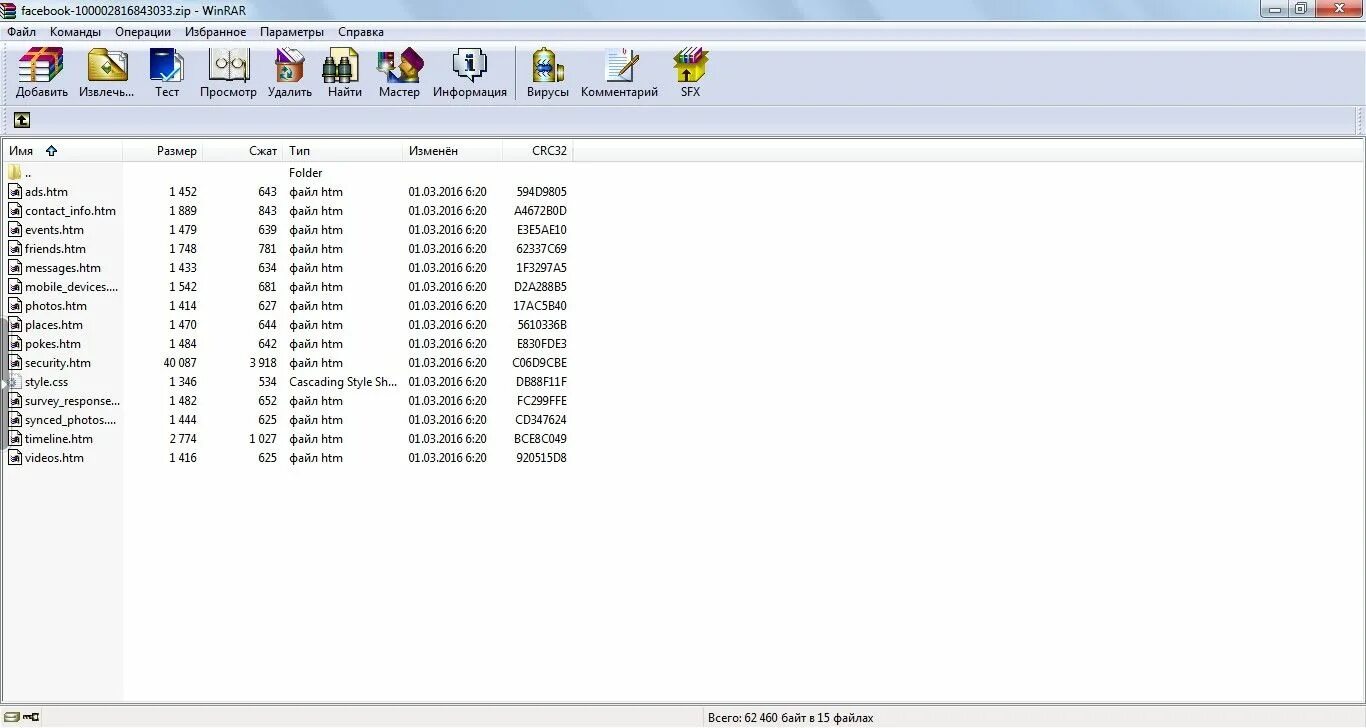Click CRC value DB88F11F

(541, 382)
